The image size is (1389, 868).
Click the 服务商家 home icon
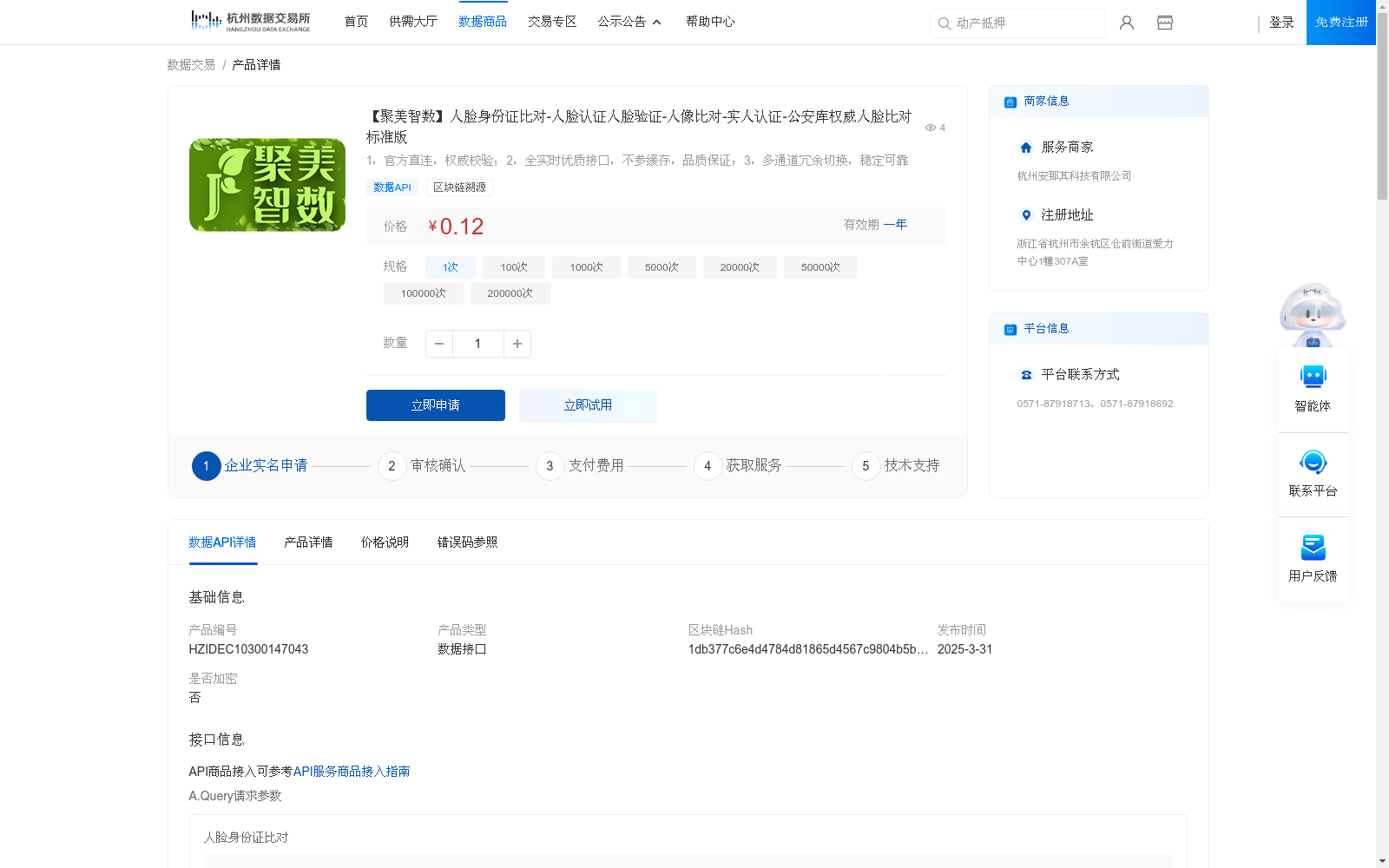(x=1026, y=148)
